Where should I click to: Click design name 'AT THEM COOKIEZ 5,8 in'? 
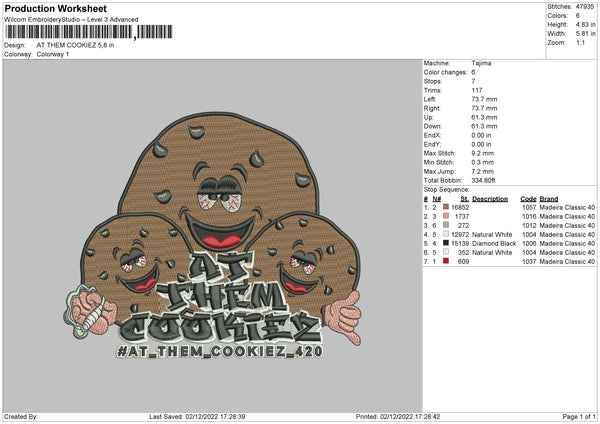pos(75,45)
